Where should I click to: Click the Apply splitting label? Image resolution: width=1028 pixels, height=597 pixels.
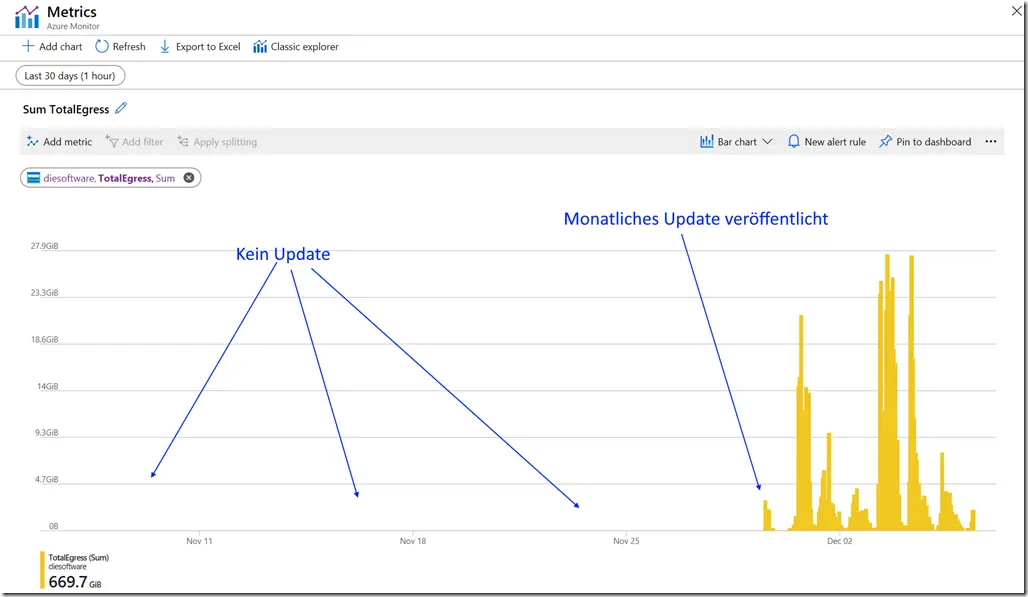tap(225, 142)
